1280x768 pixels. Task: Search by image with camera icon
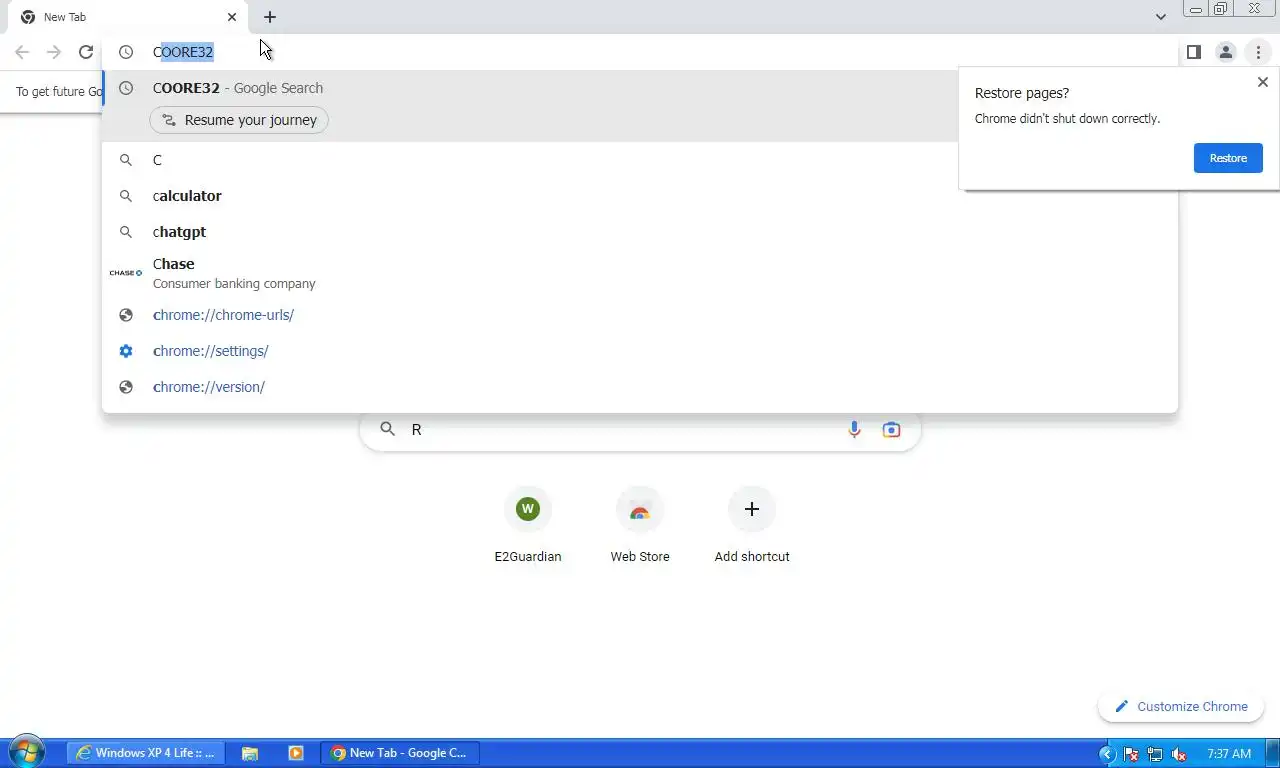pyautogui.click(x=891, y=429)
